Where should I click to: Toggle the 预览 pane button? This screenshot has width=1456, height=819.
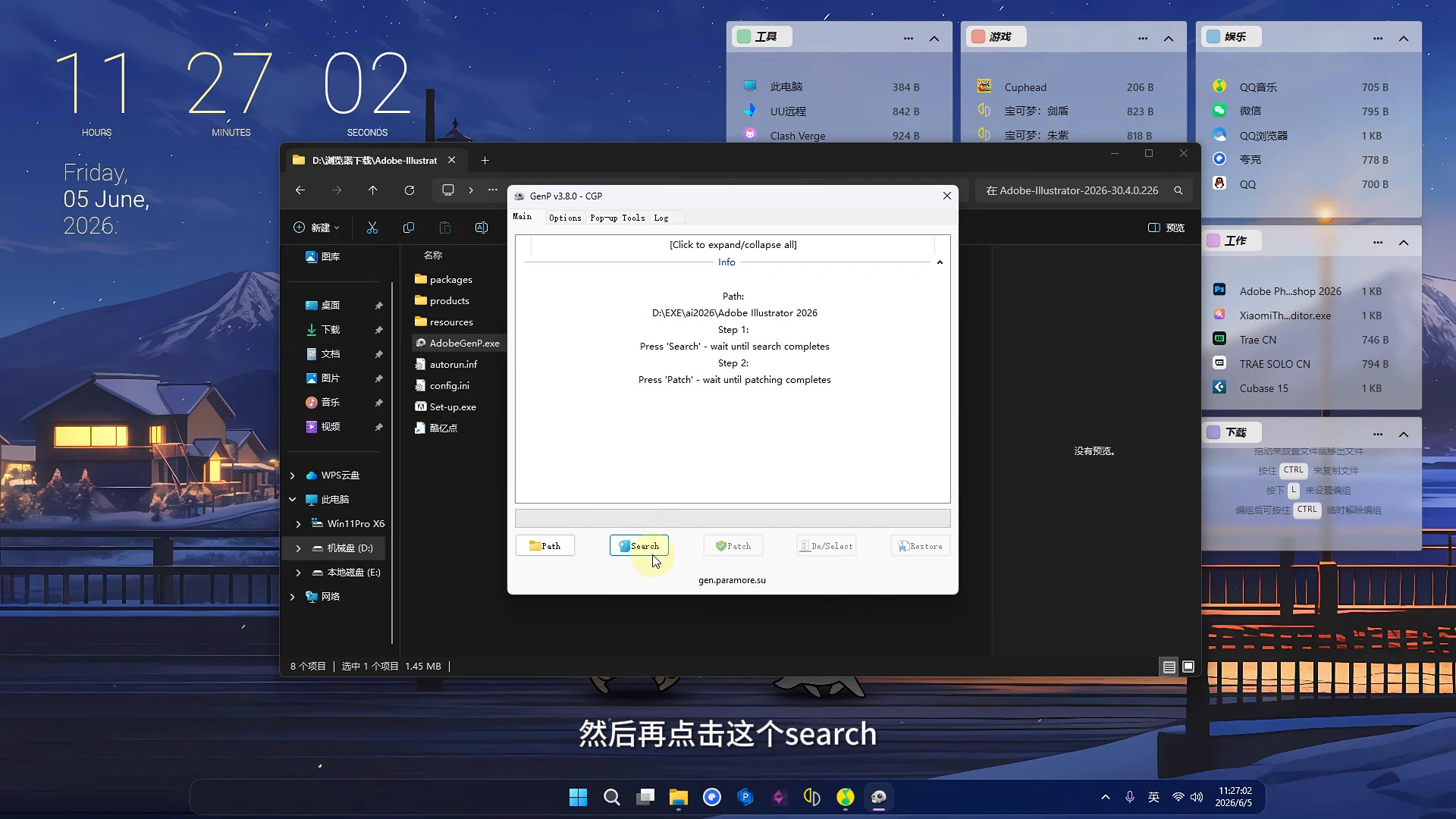tap(1166, 227)
